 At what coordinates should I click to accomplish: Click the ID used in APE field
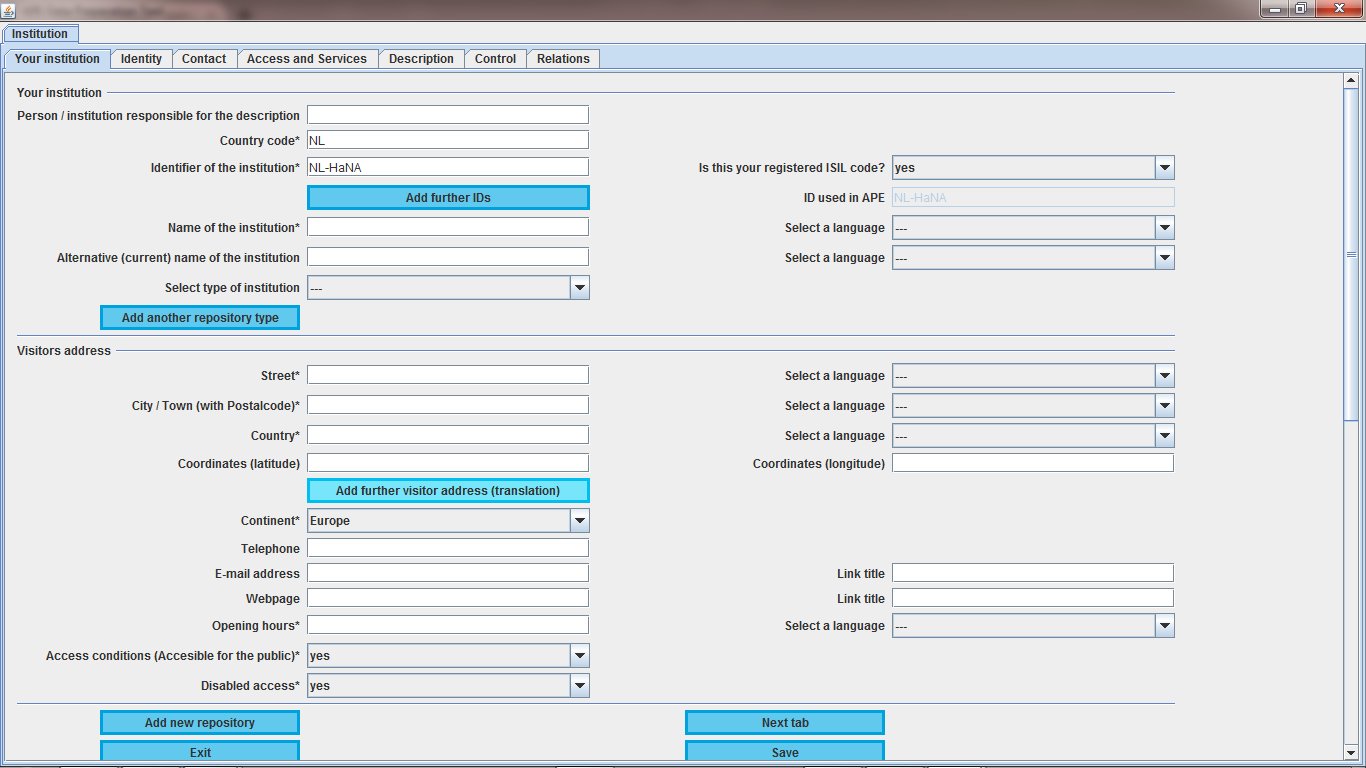1033,198
